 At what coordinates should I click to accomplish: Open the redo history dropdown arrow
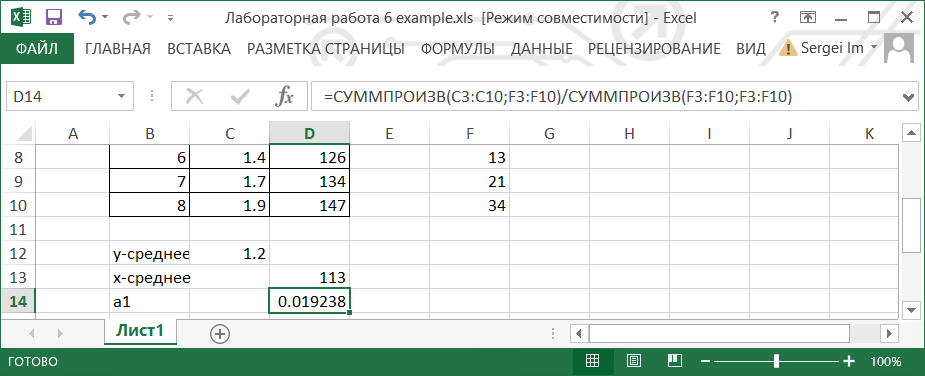pos(150,18)
